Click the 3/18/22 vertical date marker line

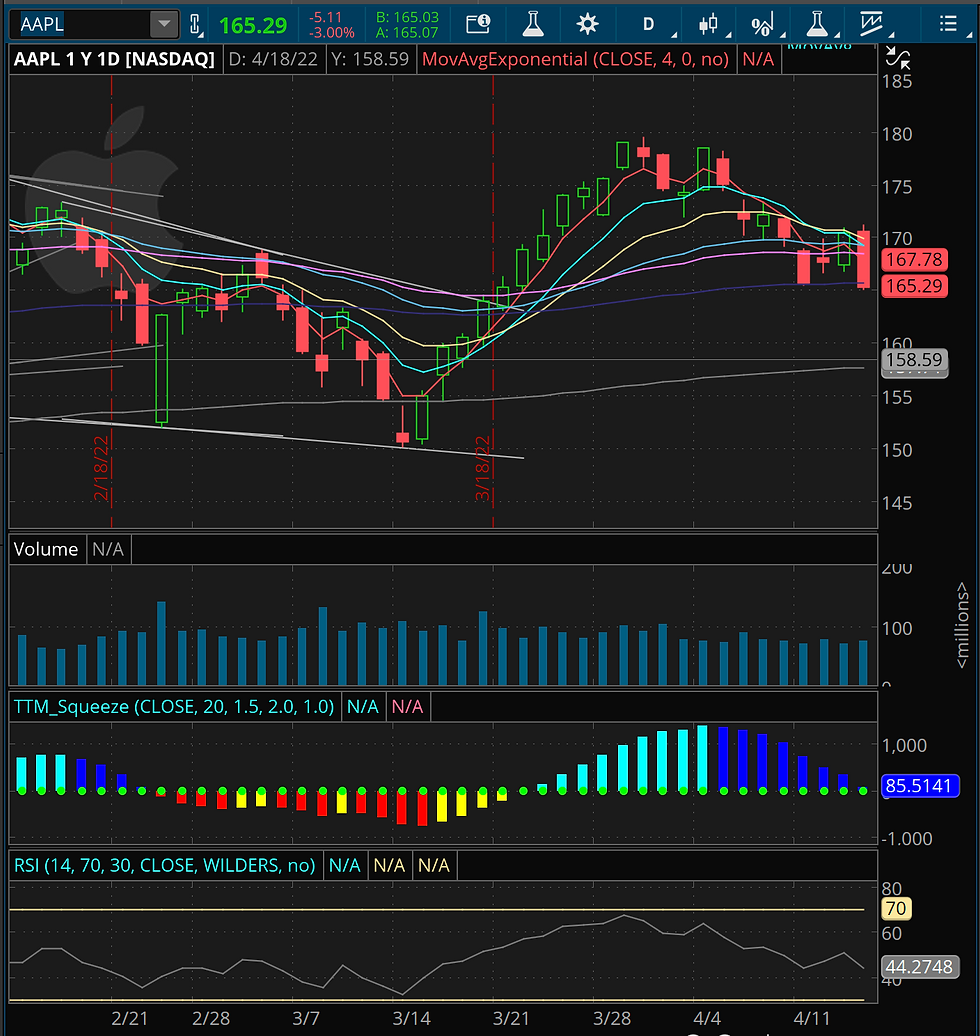(x=493, y=301)
